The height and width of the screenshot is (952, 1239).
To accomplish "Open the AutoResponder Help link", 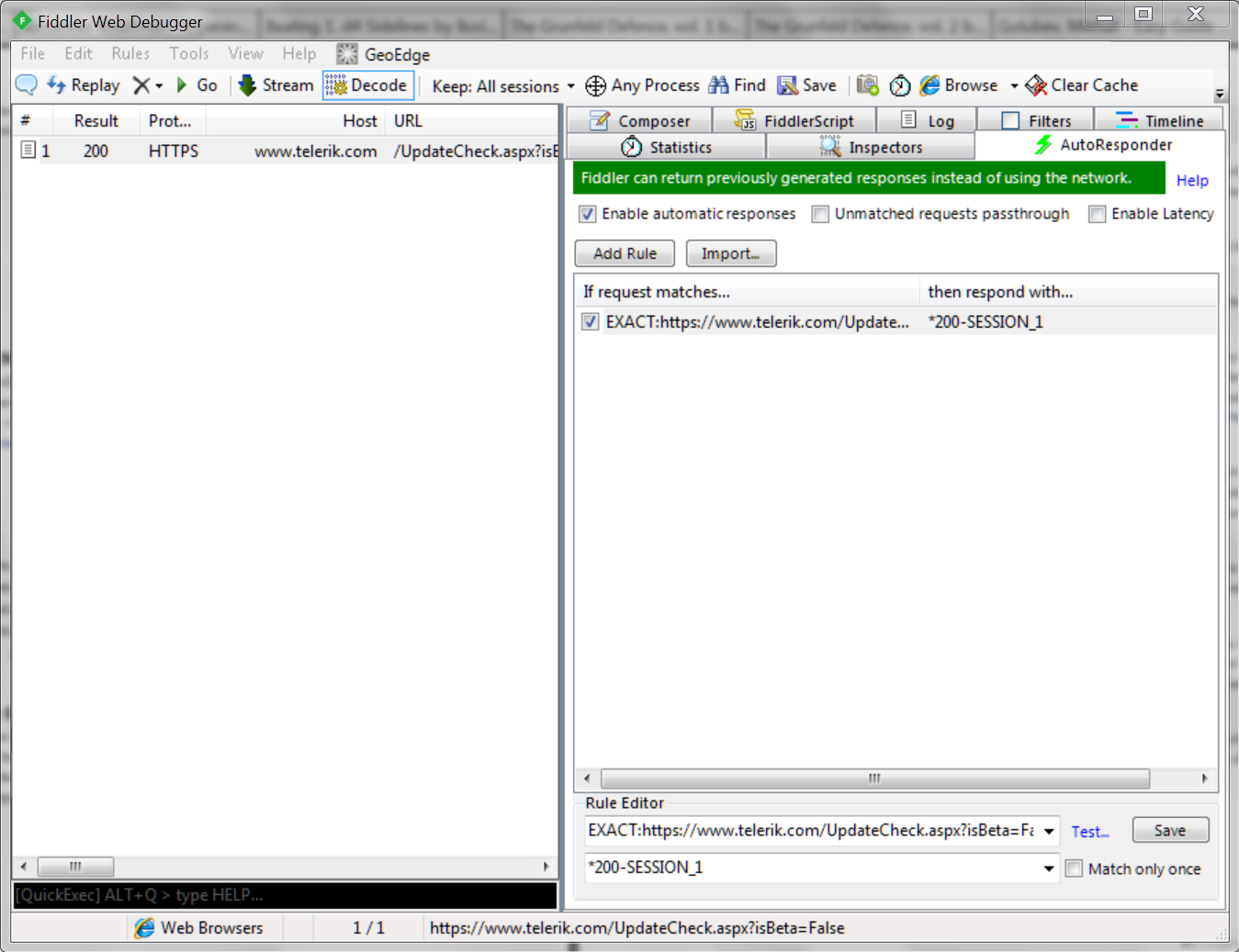I will [x=1192, y=181].
